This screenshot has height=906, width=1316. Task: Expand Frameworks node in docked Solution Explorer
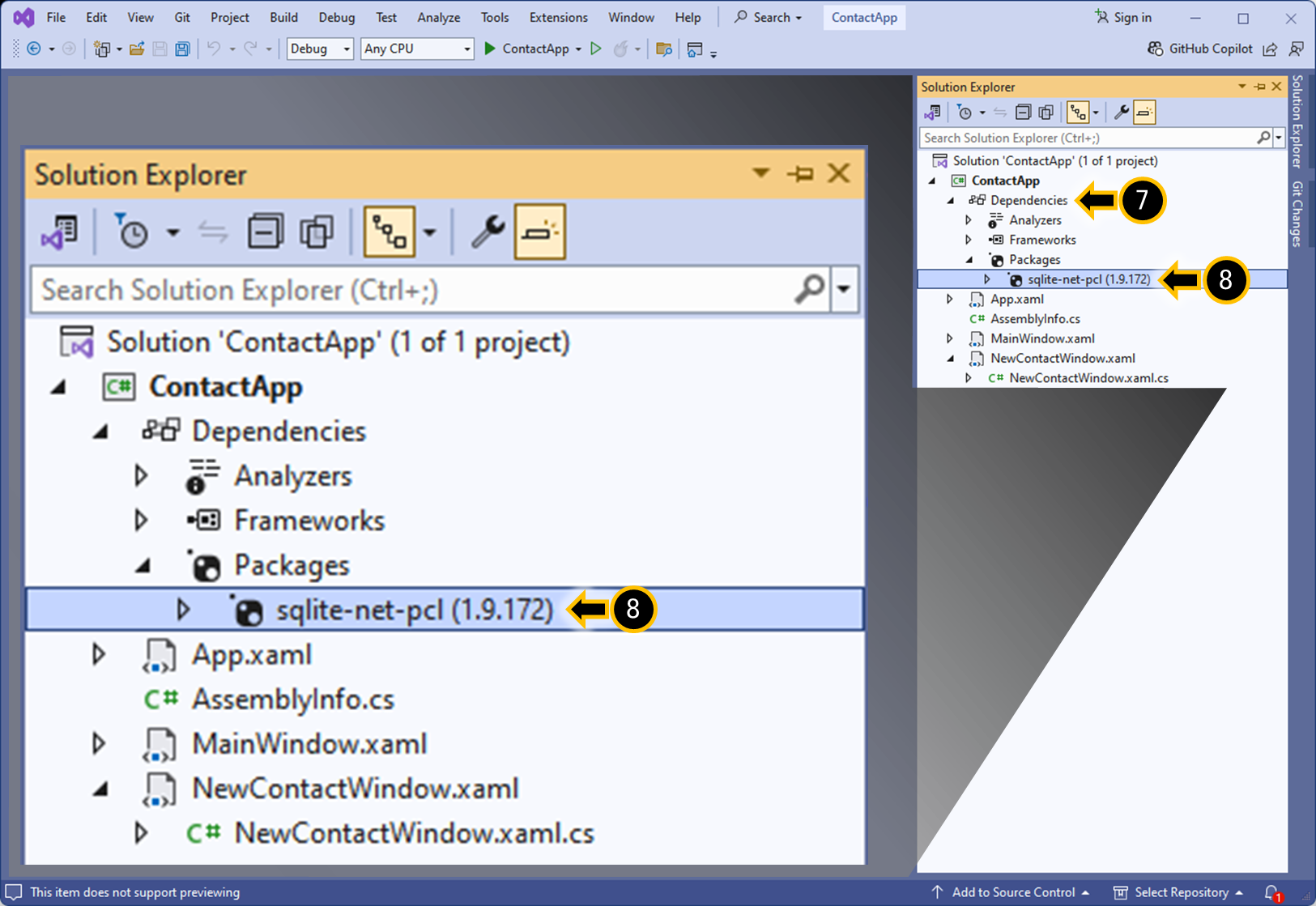969,240
